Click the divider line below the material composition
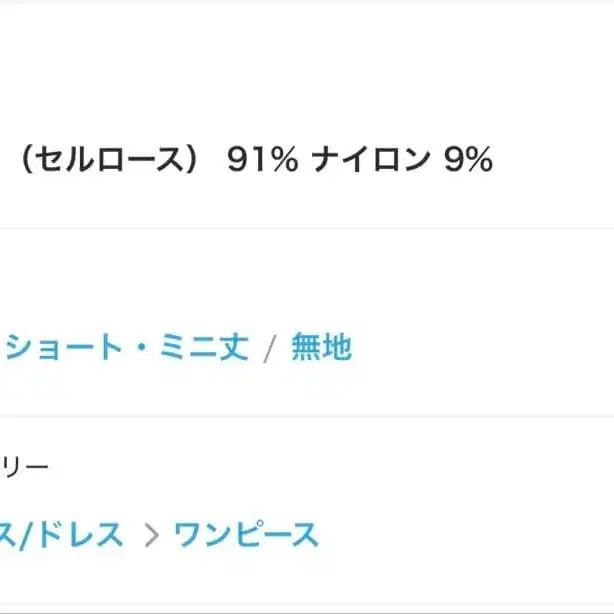 [307, 229]
